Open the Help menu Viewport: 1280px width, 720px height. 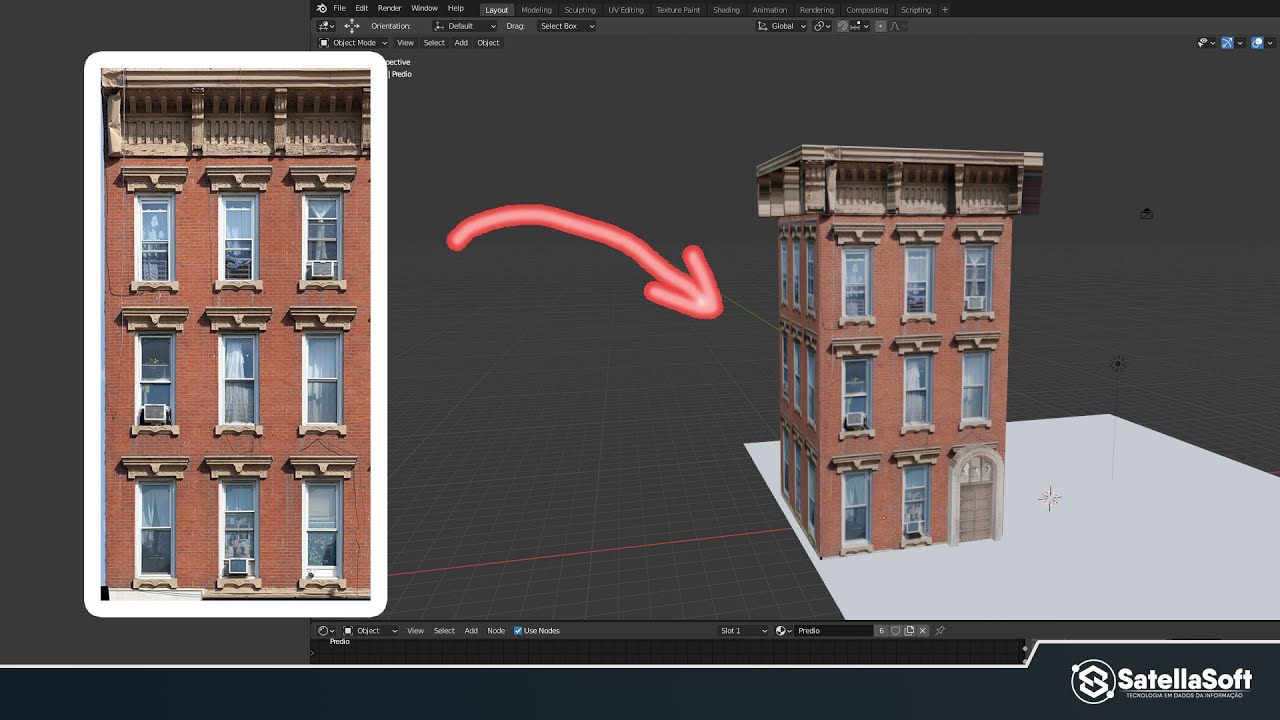click(456, 9)
